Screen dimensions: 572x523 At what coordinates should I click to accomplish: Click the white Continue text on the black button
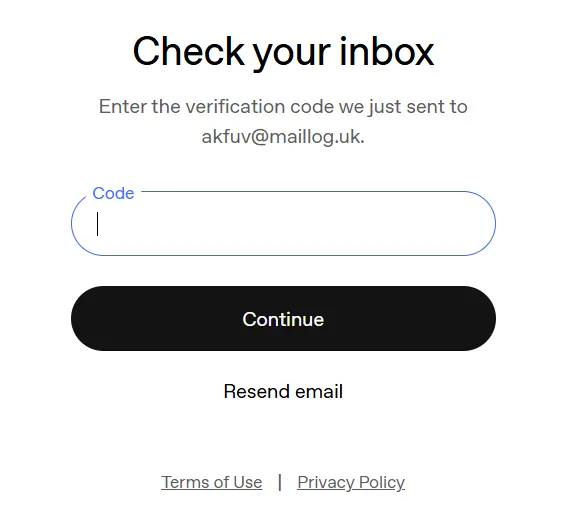(x=283, y=319)
